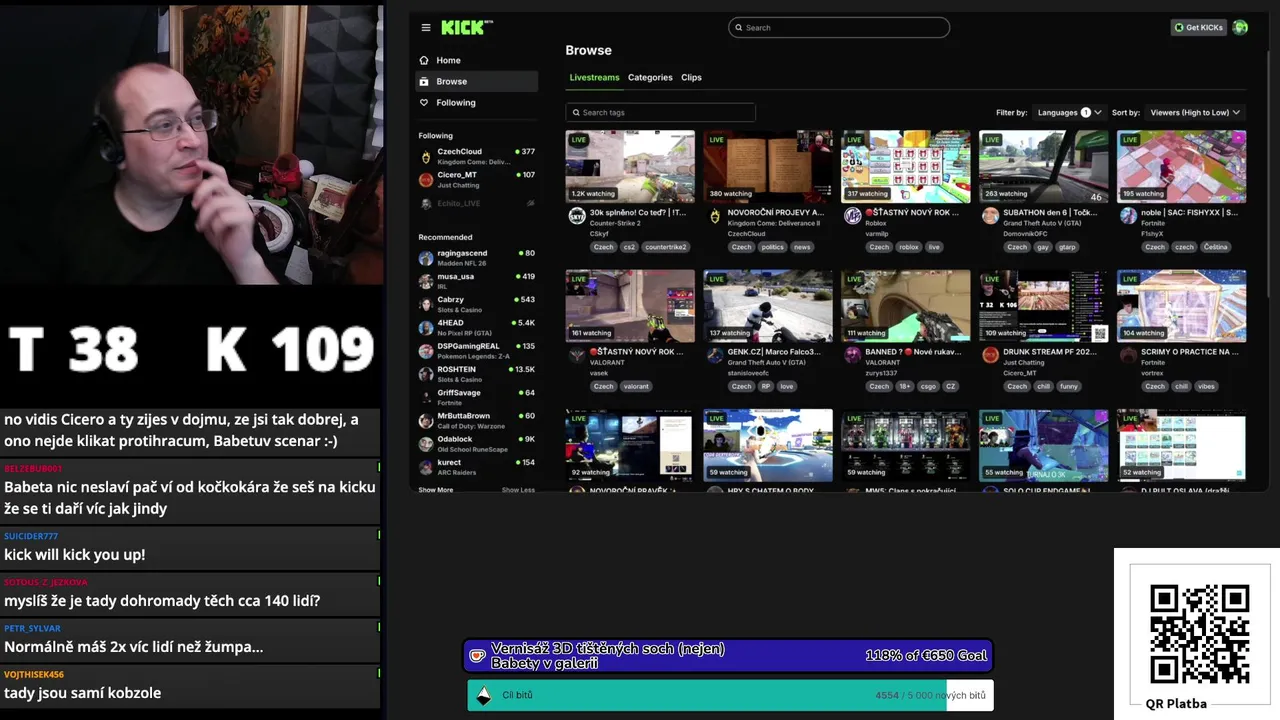Open the Kick hamburger menu icon
Viewport: 1280px width, 720px height.
425,28
